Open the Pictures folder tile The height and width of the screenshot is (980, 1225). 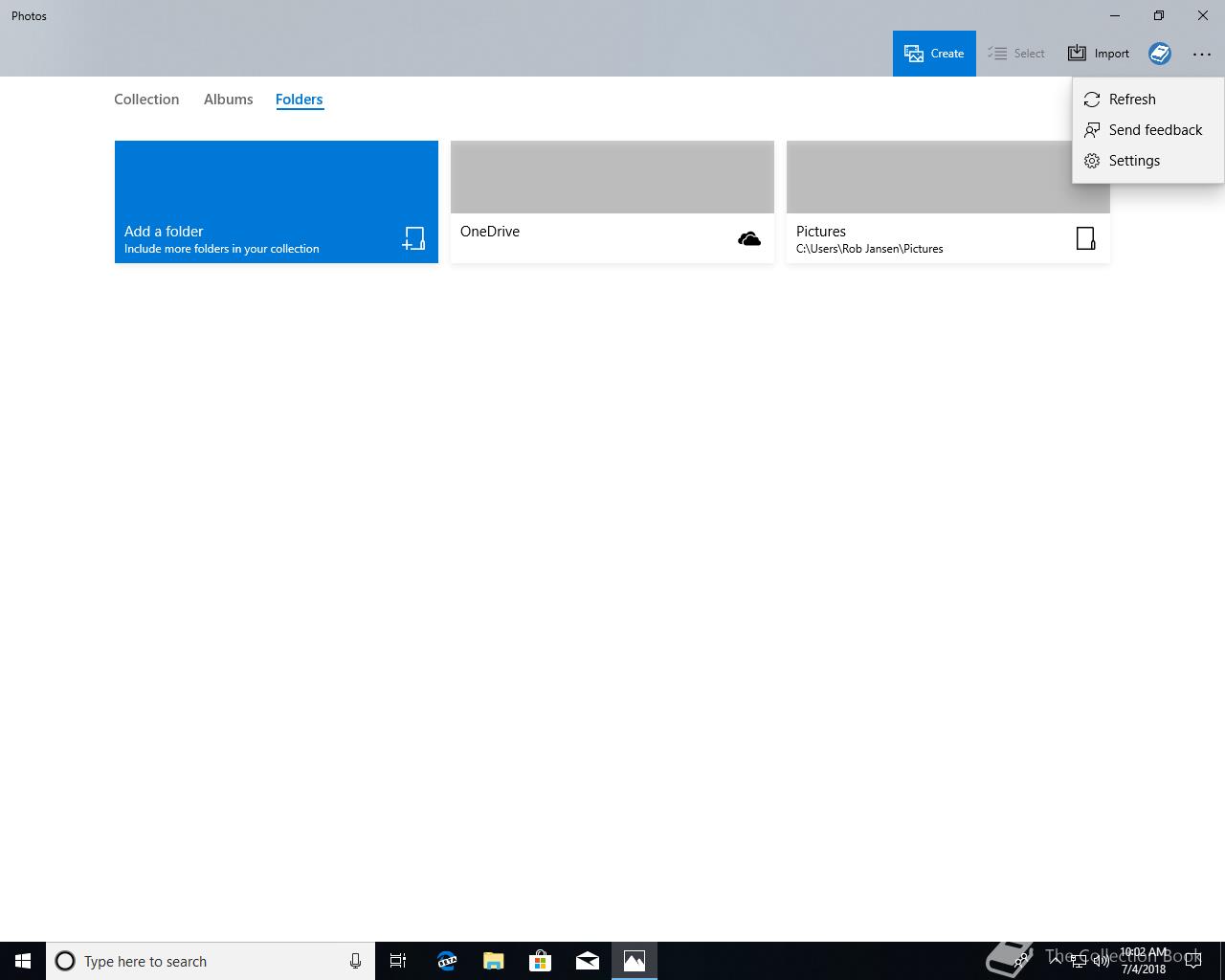(x=948, y=202)
